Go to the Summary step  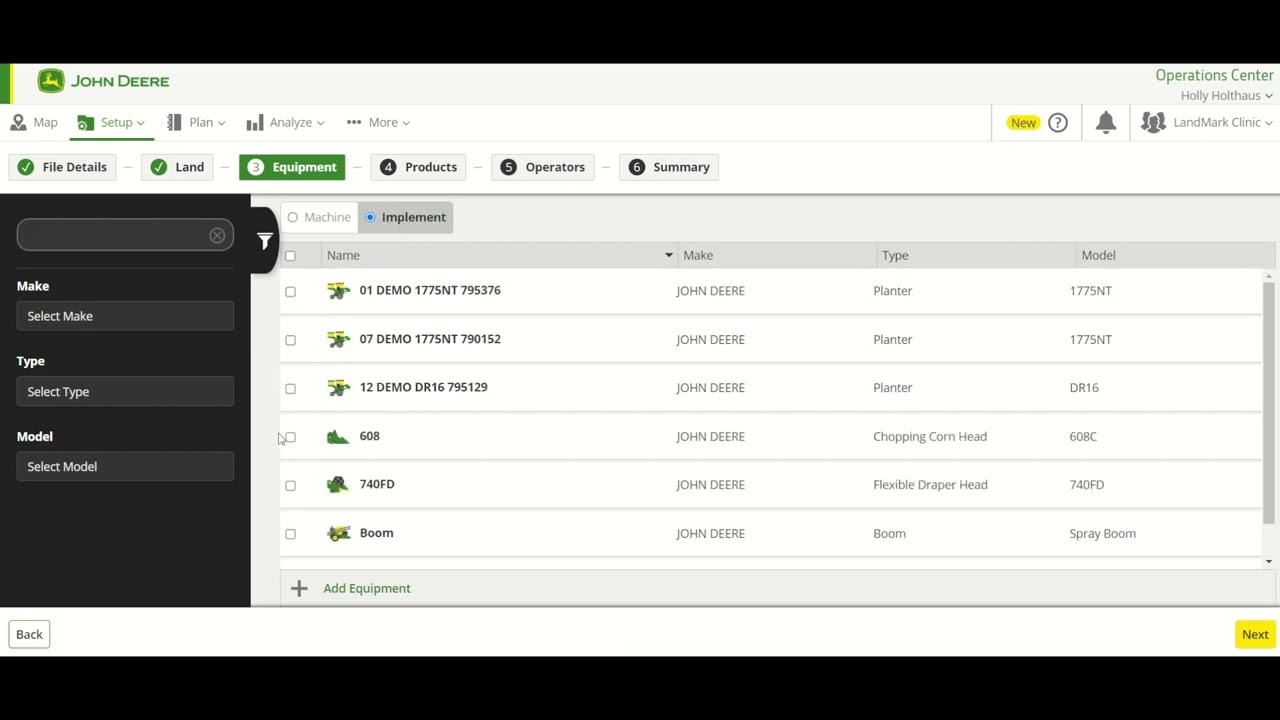pos(669,167)
